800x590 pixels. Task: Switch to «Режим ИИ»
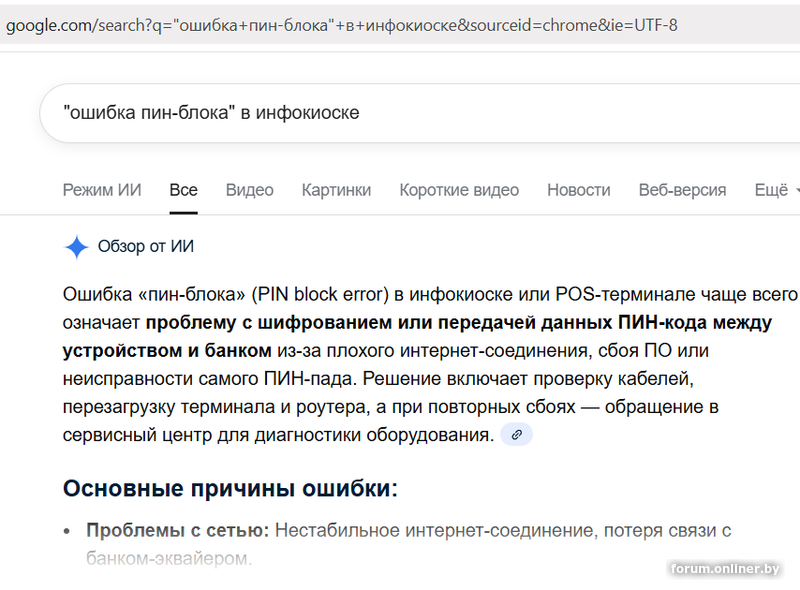coord(102,189)
